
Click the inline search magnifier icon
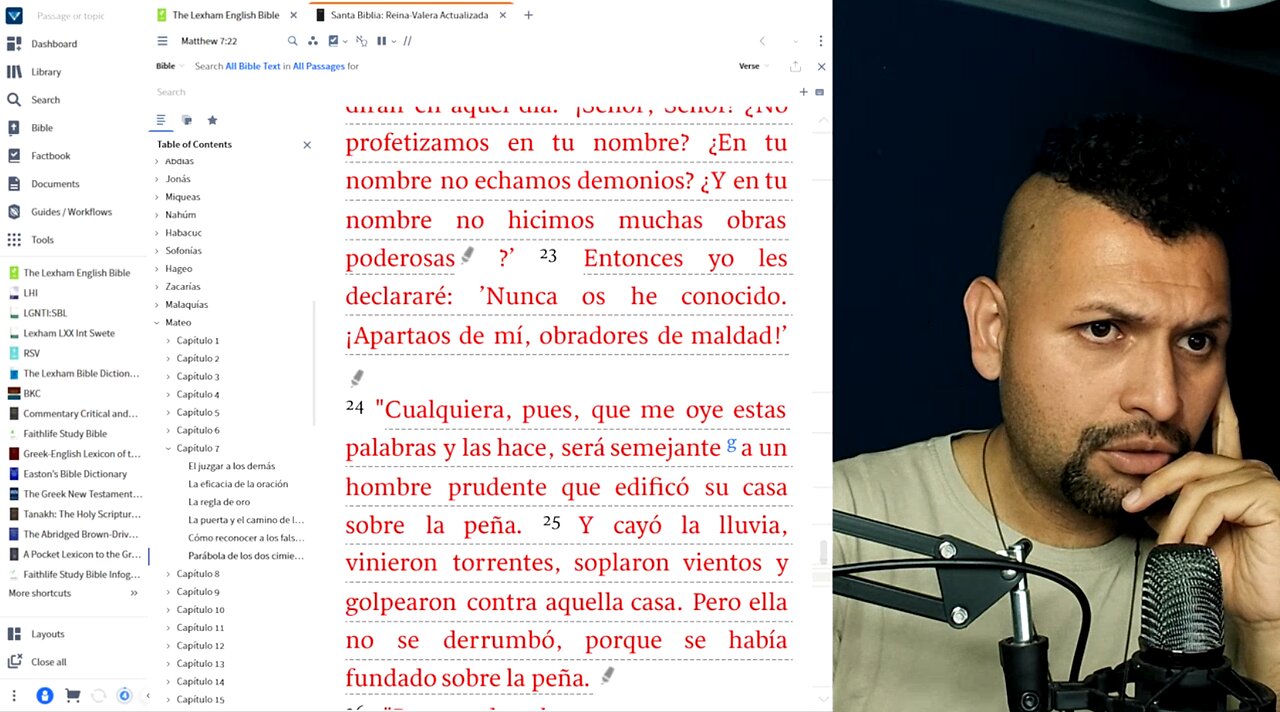(x=293, y=41)
